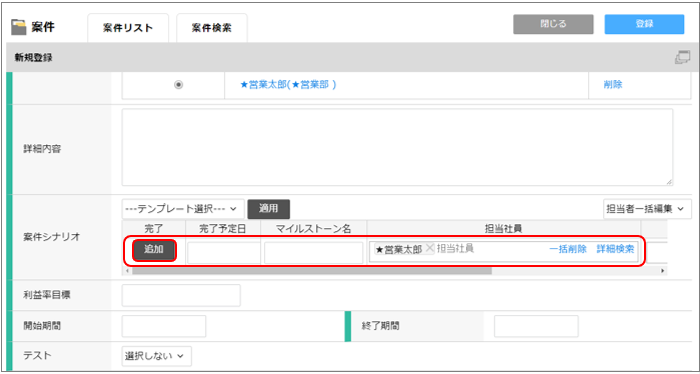
Task: Click the 一括削除 link
Action: coord(568,249)
